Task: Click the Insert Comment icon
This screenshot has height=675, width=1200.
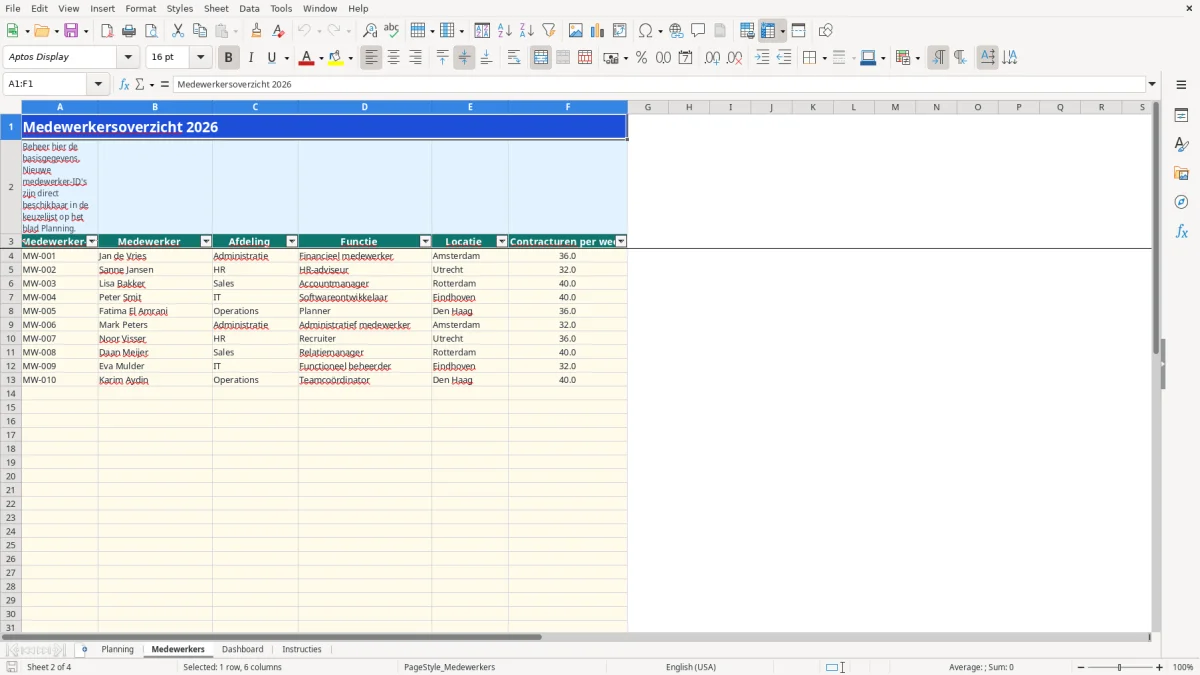Action: click(x=698, y=31)
